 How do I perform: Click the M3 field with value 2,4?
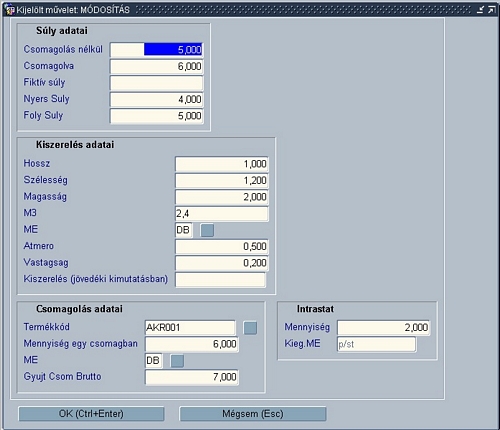[222, 214]
